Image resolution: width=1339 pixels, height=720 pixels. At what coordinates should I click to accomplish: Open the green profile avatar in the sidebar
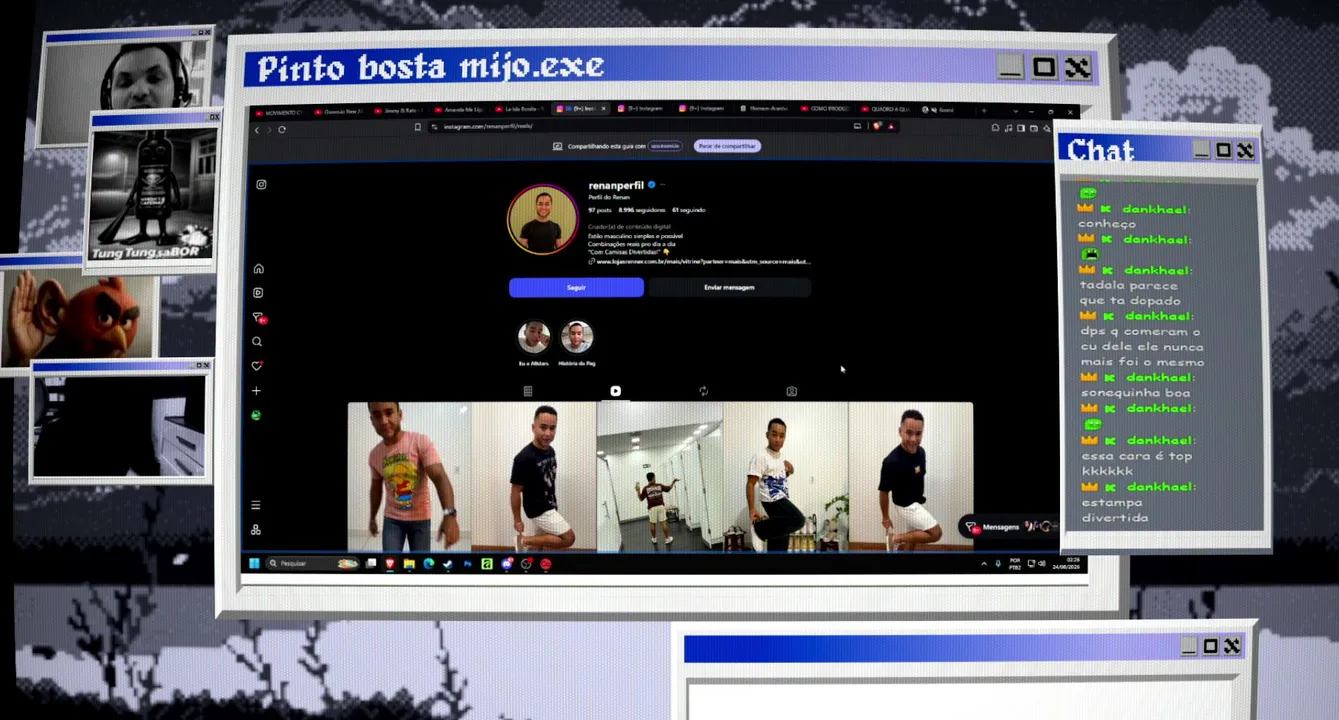(256, 415)
